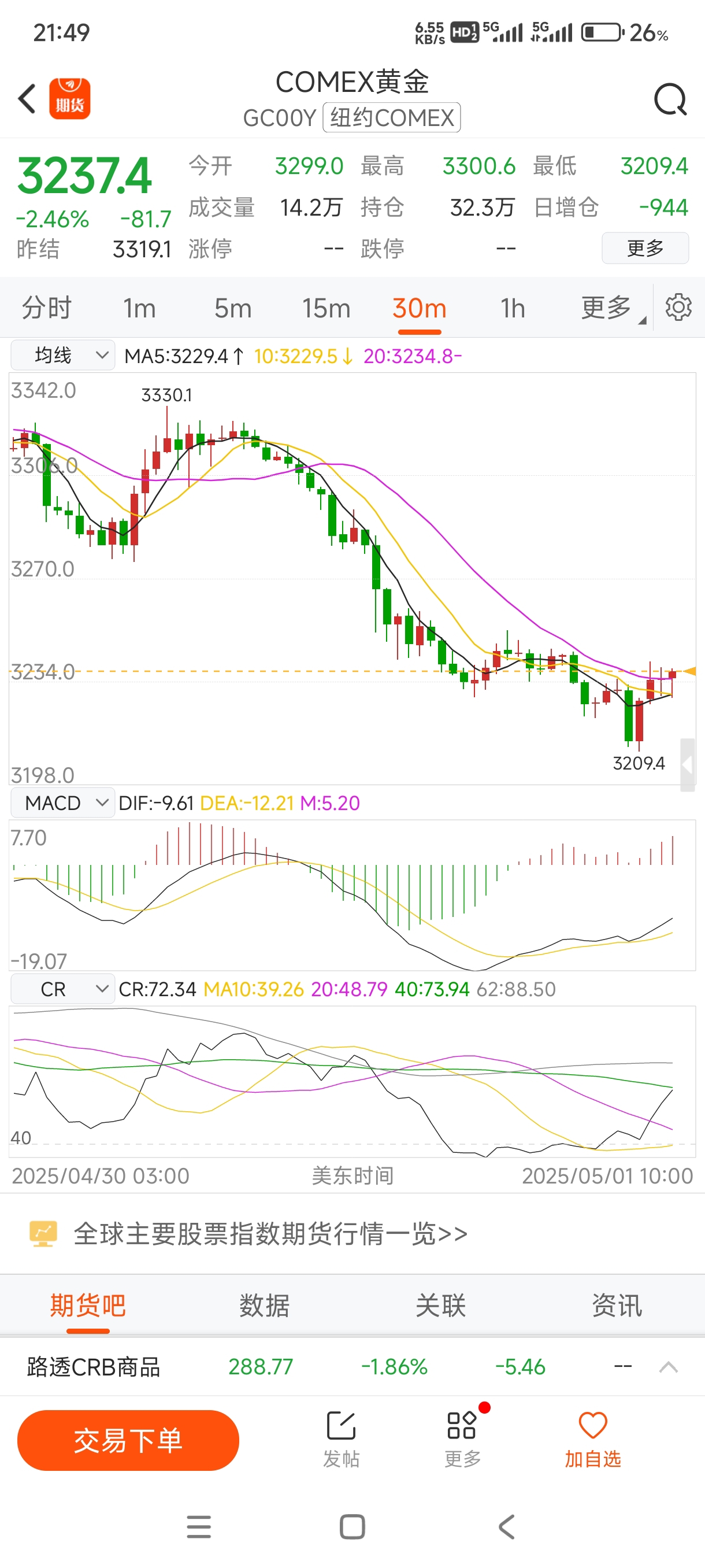
Task: Tap the 路透CRB商品 ticker row
Action: click(x=352, y=1367)
